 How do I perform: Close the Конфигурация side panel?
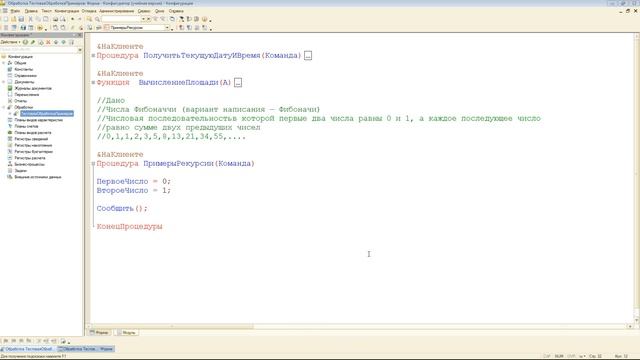tap(80, 35)
